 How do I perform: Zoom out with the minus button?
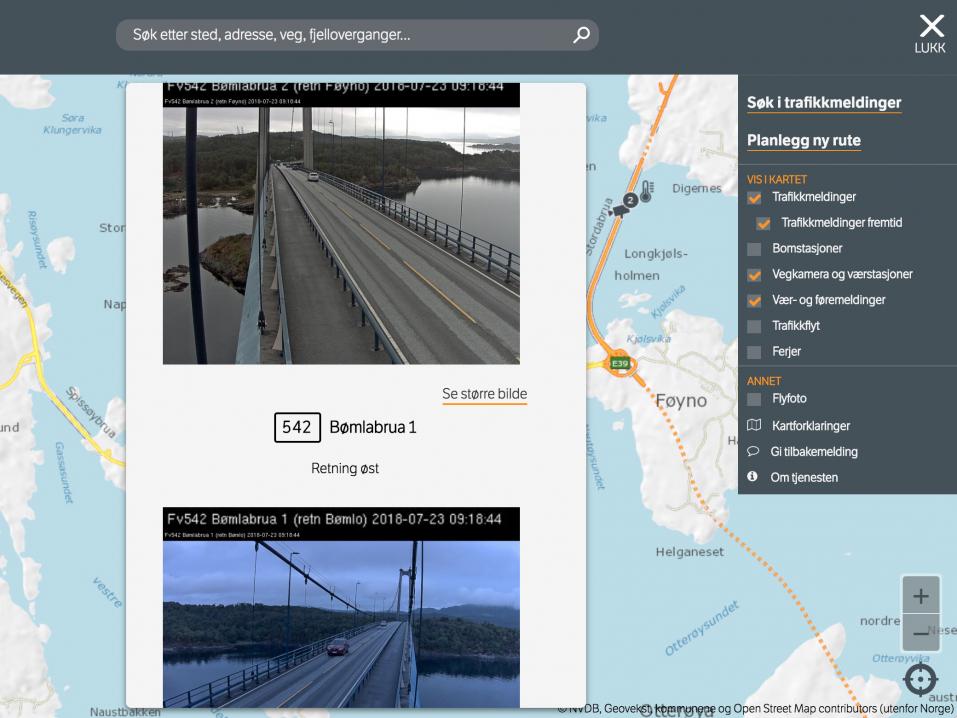coord(920,634)
